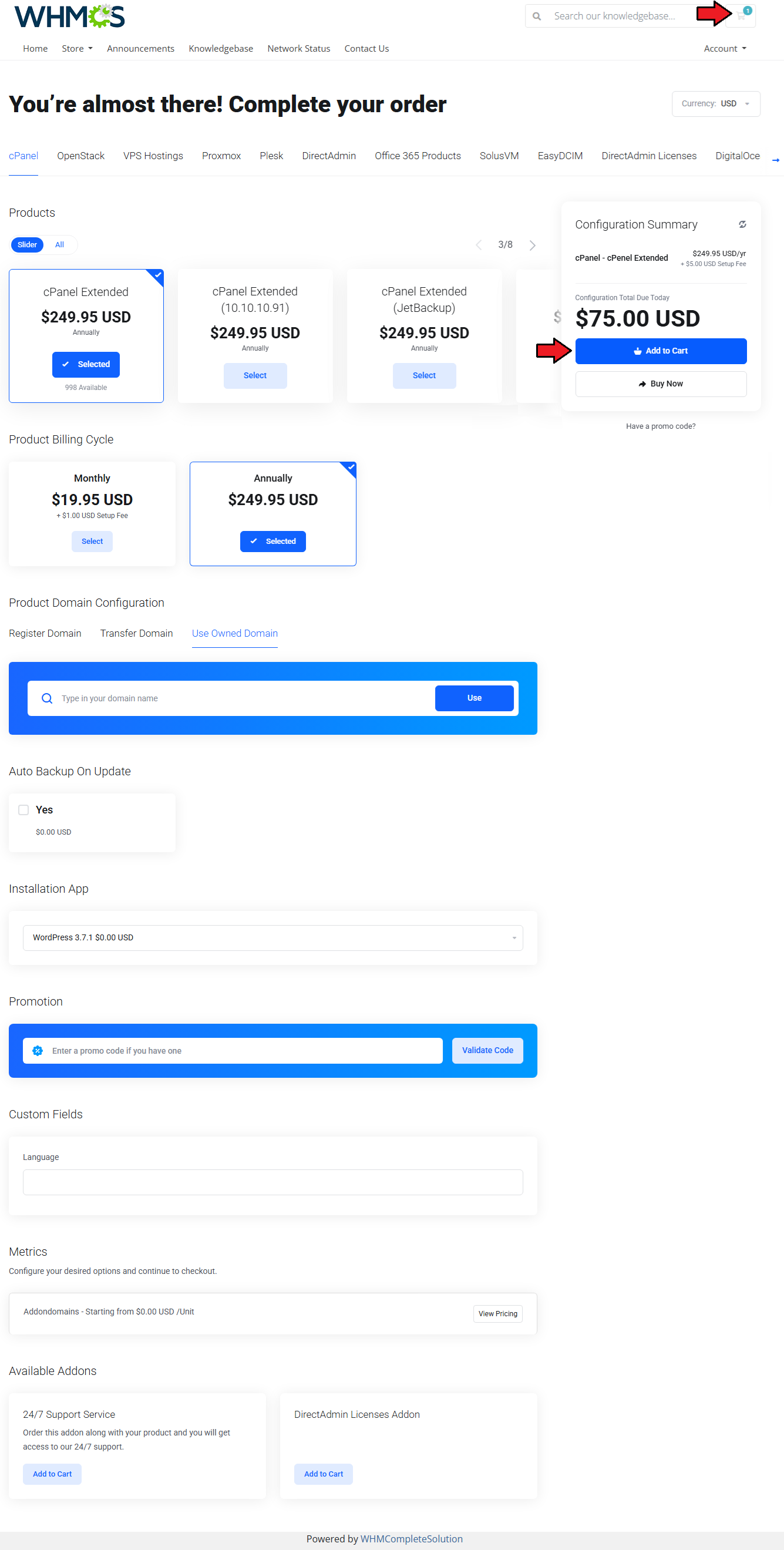Click View Pricing for Addondomains
The image size is (784, 1550).
(498, 1313)
